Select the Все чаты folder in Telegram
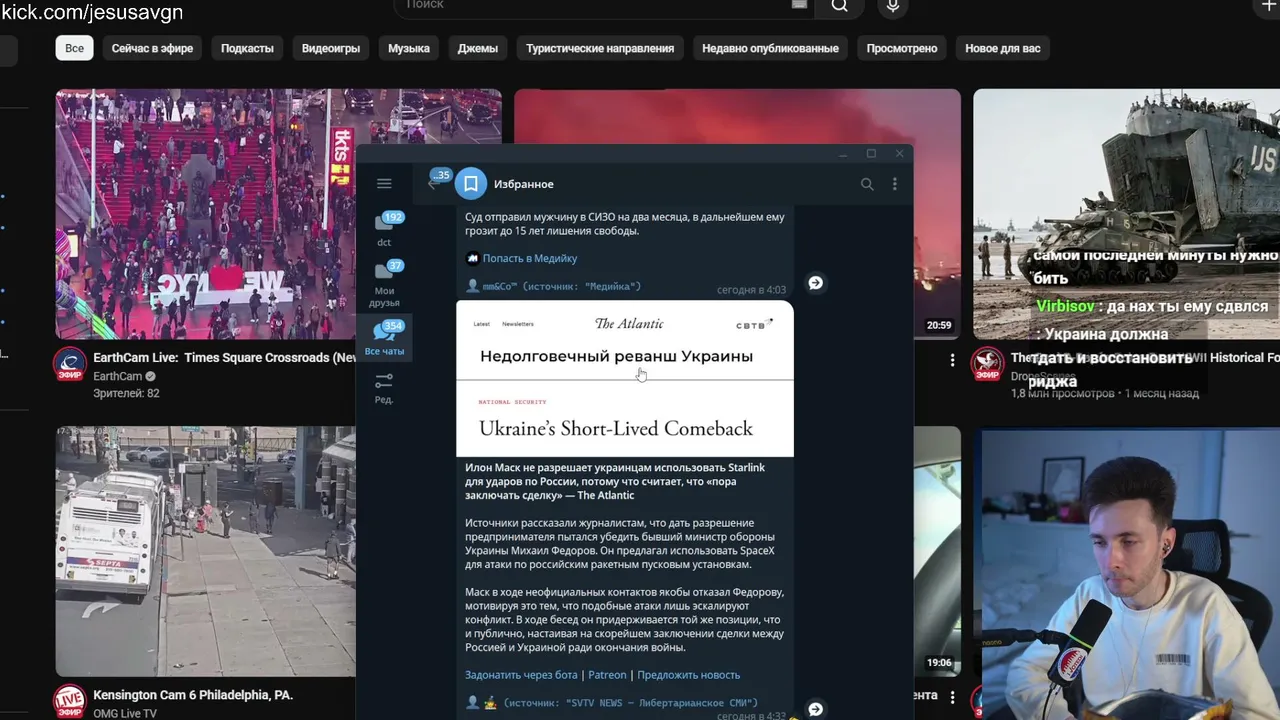This screenshot has width=1280, height=720. 384,339
